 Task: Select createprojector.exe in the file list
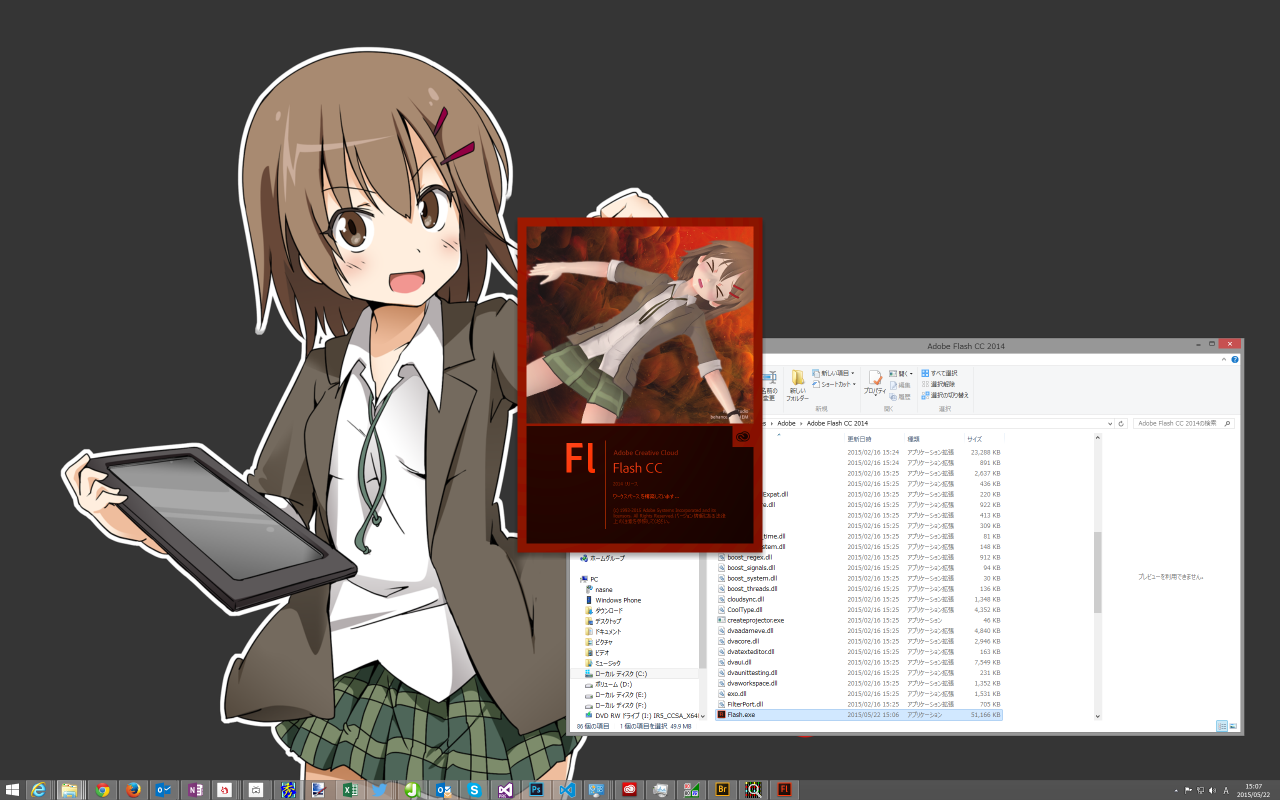755,620
